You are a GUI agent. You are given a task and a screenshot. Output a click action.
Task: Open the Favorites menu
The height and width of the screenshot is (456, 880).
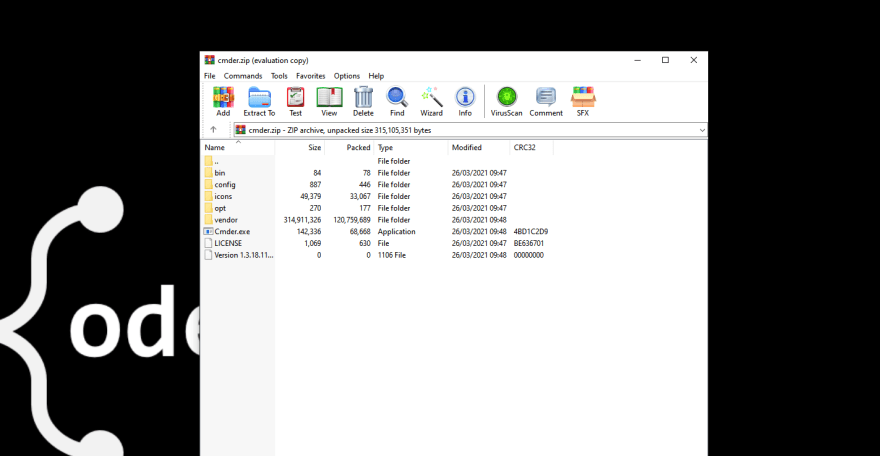point(310,76)
